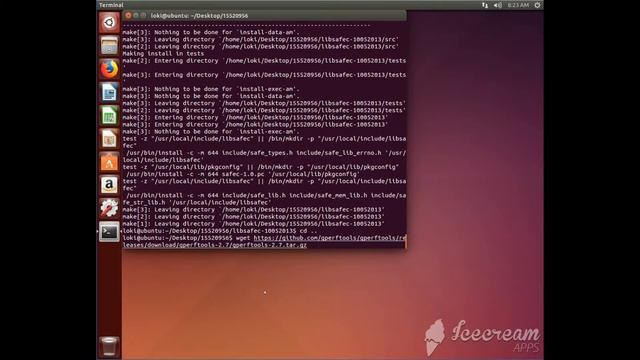Select the Terminal icon in launcher
The width and height of the screenshot is (640, 360).
pos(109,232)
